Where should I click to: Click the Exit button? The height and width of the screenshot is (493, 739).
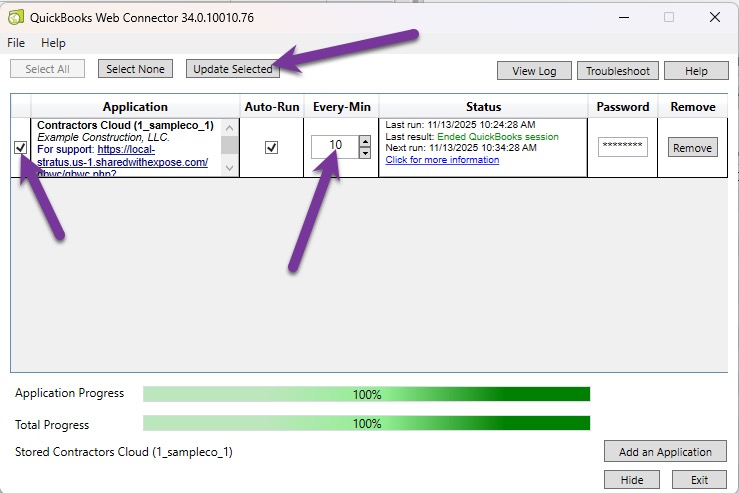[699, 480]
